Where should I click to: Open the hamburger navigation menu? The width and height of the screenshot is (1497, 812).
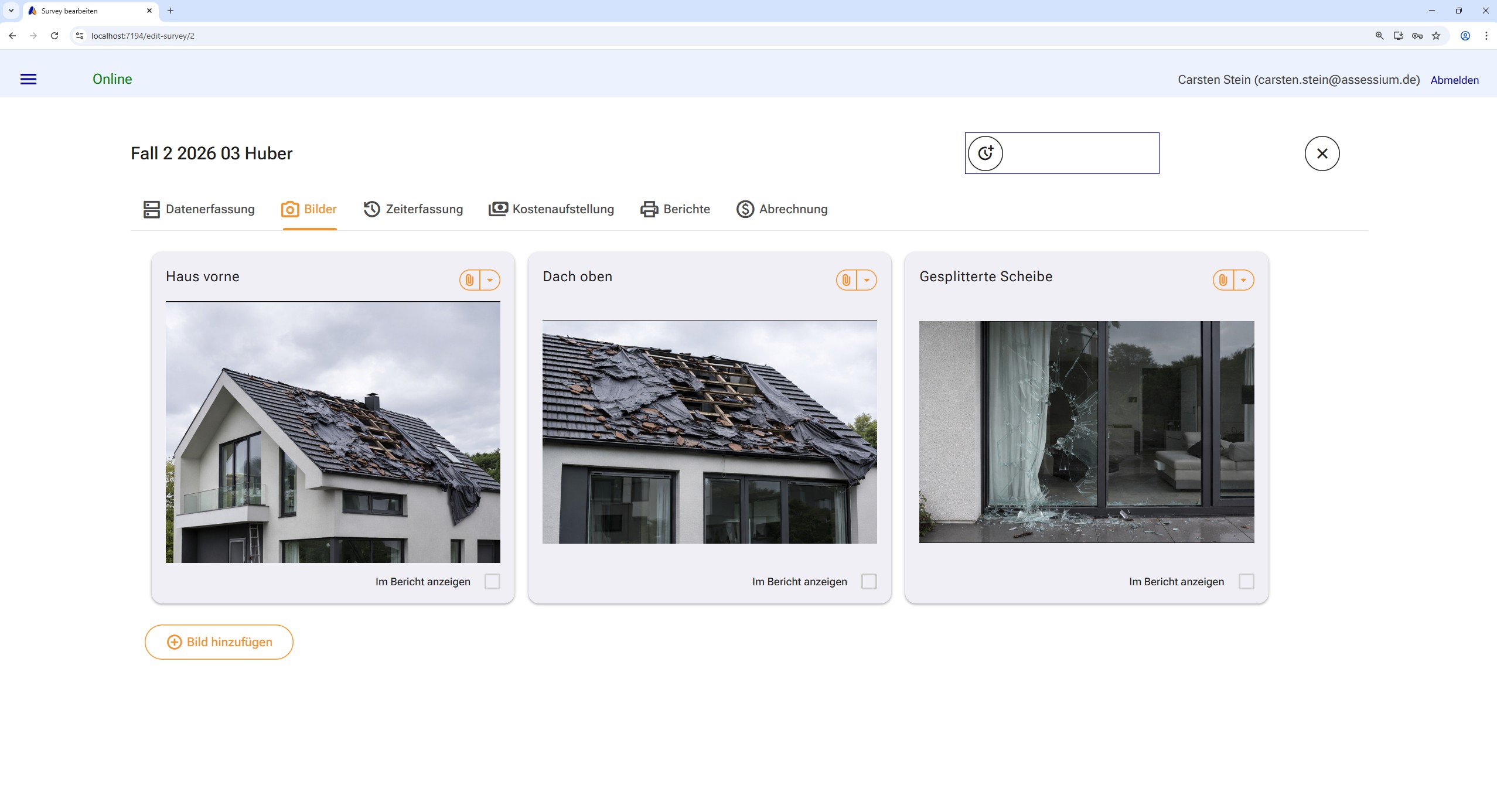click(28, 79)
